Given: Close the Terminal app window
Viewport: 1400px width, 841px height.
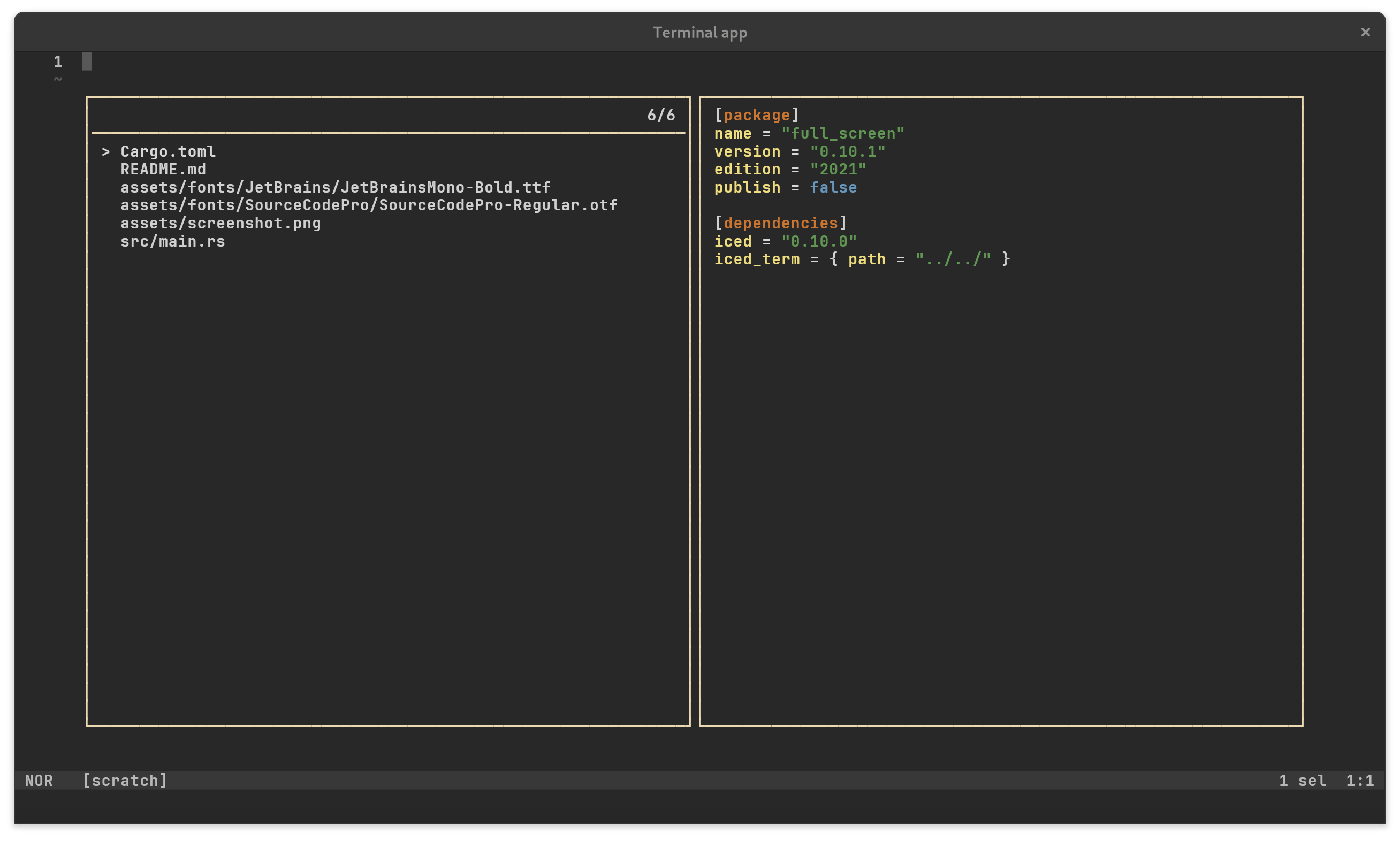Looking at the screenshot, I should 1365,32.
